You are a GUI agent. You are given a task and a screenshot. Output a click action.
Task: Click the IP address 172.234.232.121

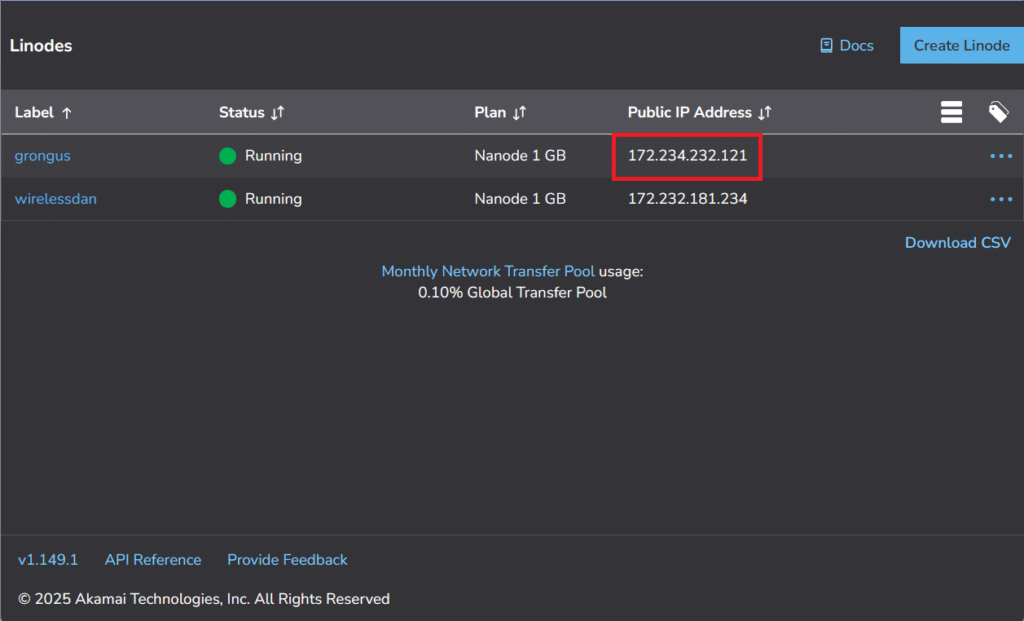click(687, 156)
